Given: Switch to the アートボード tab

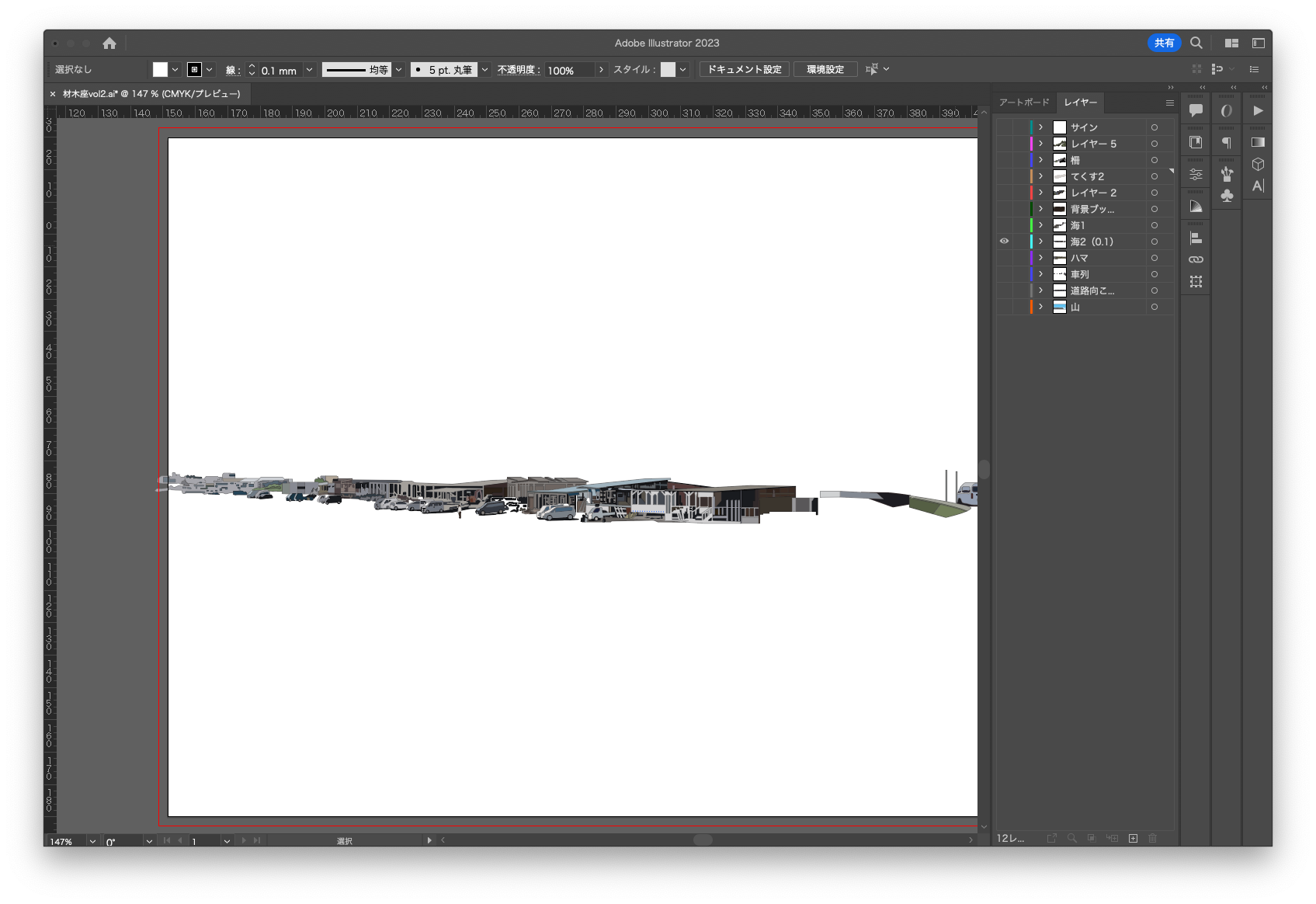Looking at the screenshot, I should [x=1023, y=103].
